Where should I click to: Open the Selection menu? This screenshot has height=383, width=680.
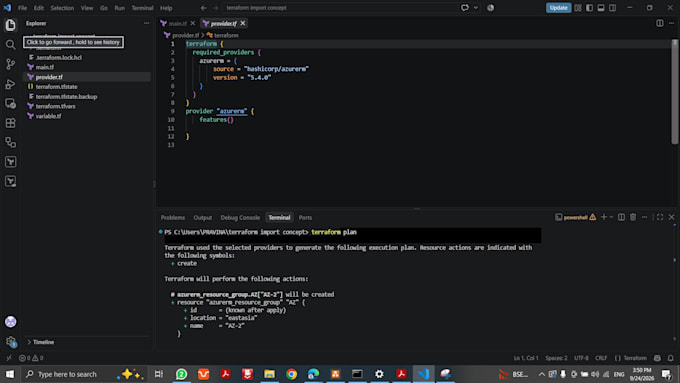(62, 8)
